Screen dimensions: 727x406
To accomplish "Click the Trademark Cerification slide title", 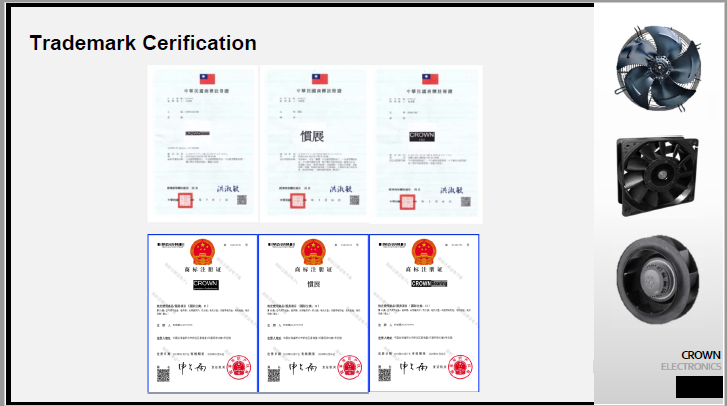I will pos(143,43).
